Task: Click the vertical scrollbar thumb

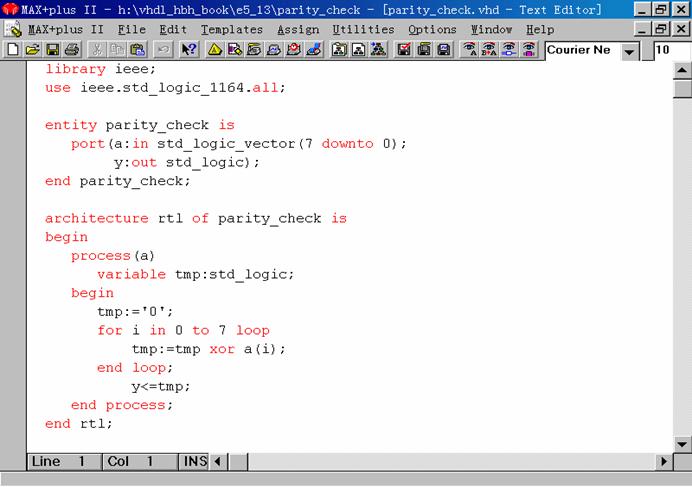Action: click(x=682, y=89)
